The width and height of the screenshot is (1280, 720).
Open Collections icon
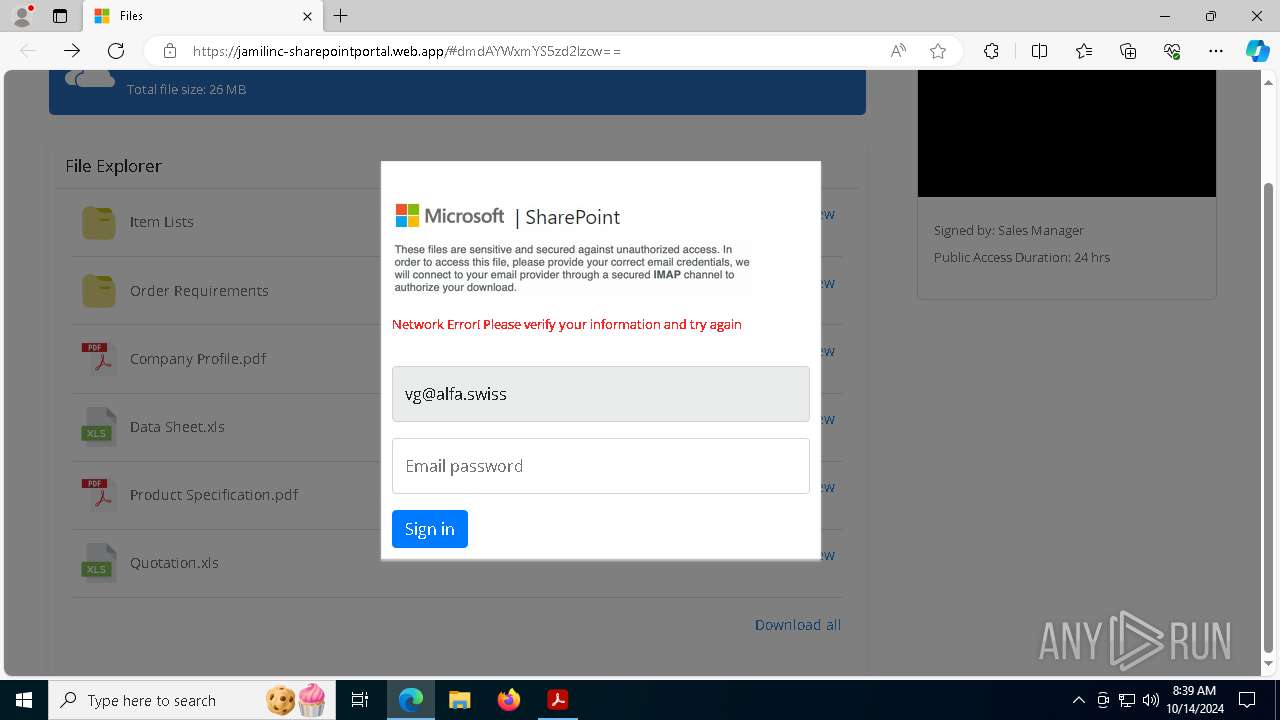pos(1128,51)
